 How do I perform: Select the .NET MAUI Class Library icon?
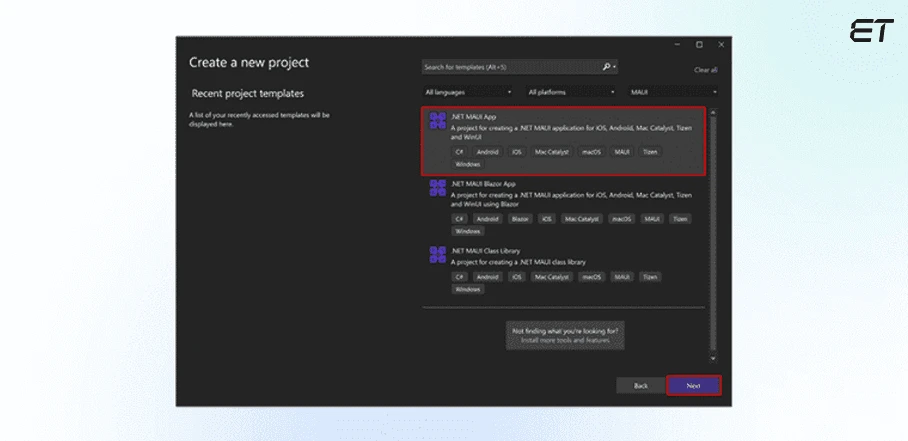tap(438, 255)
